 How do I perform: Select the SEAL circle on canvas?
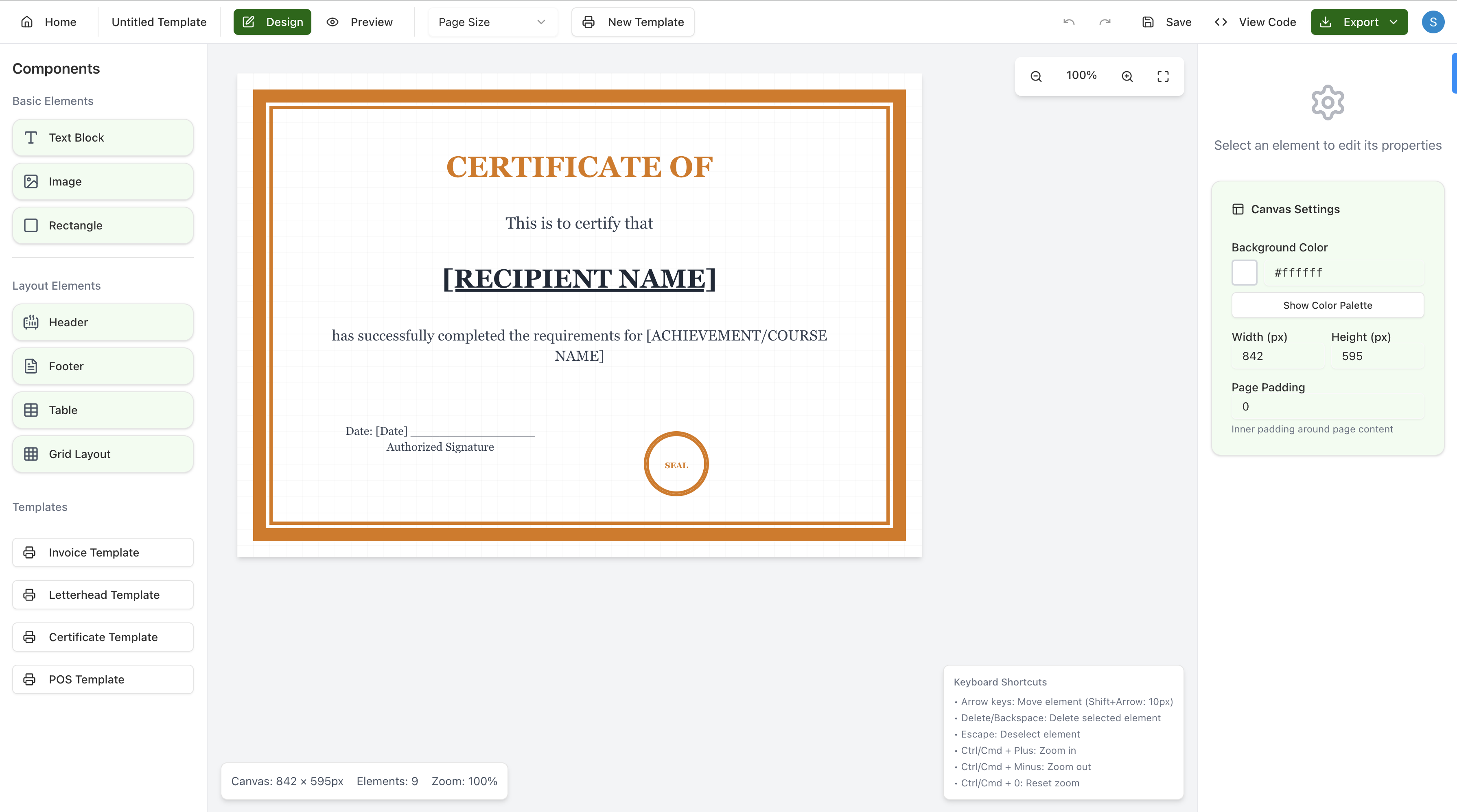(x=676, y=464)
